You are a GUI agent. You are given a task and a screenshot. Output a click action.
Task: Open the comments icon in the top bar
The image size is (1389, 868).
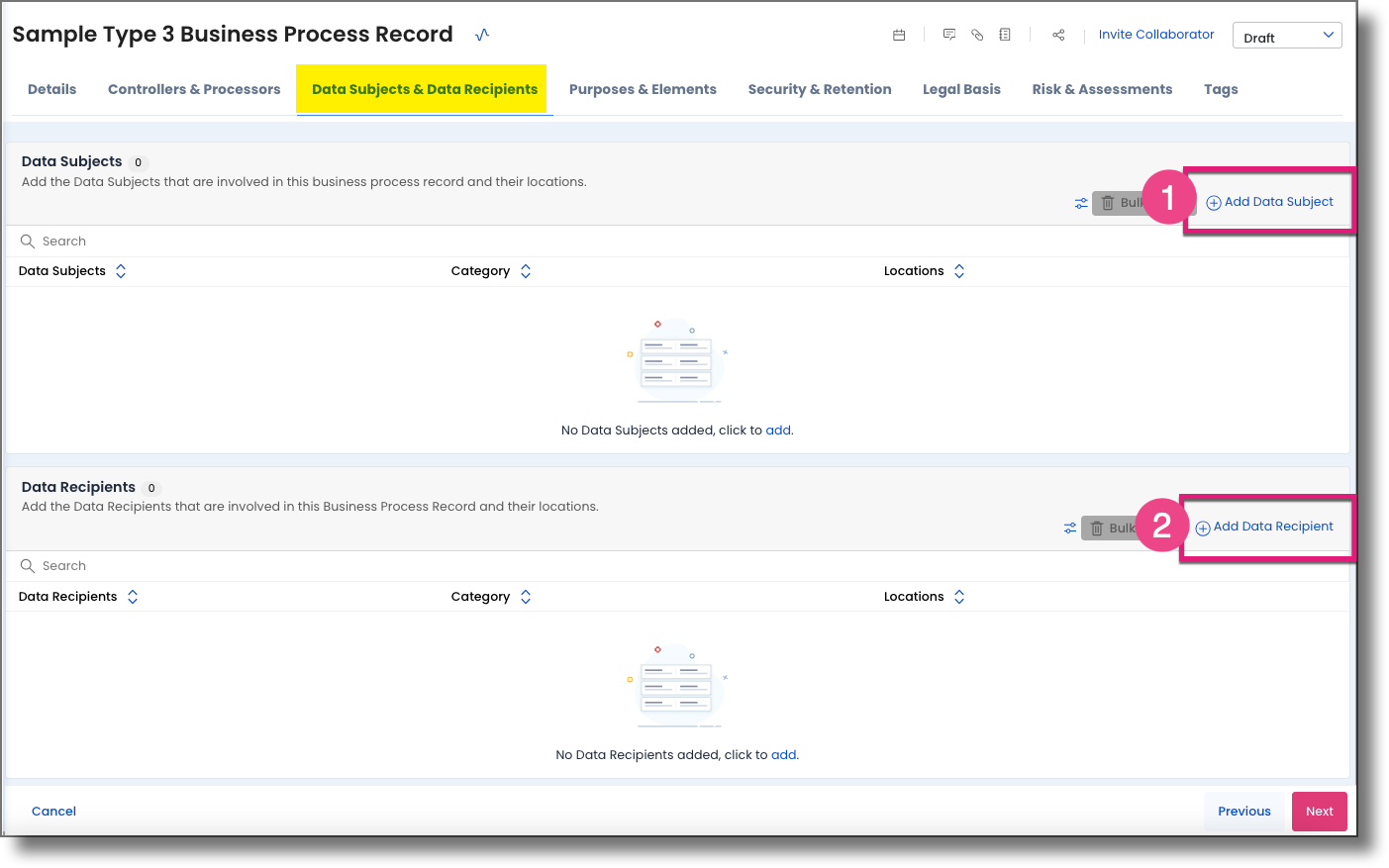pyautogui.click(x=948, y=34)
